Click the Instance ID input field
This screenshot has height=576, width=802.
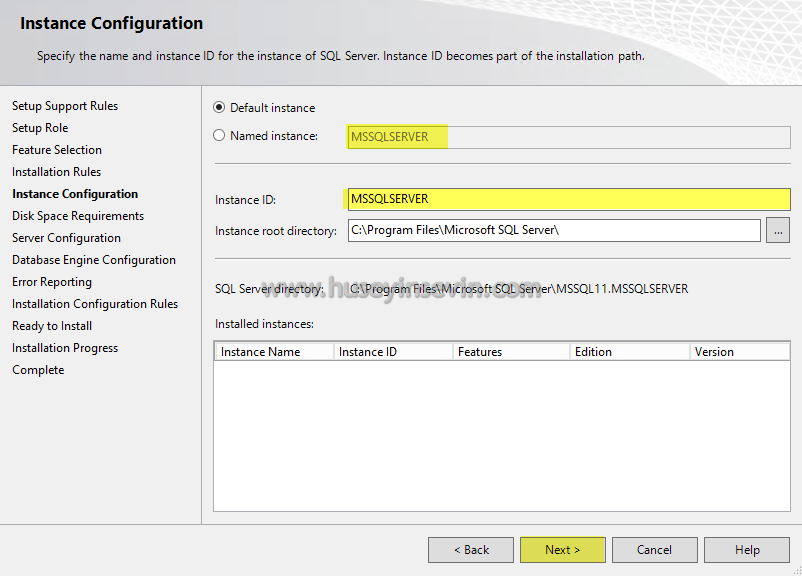pyautogui.click(x=569, y=199)
